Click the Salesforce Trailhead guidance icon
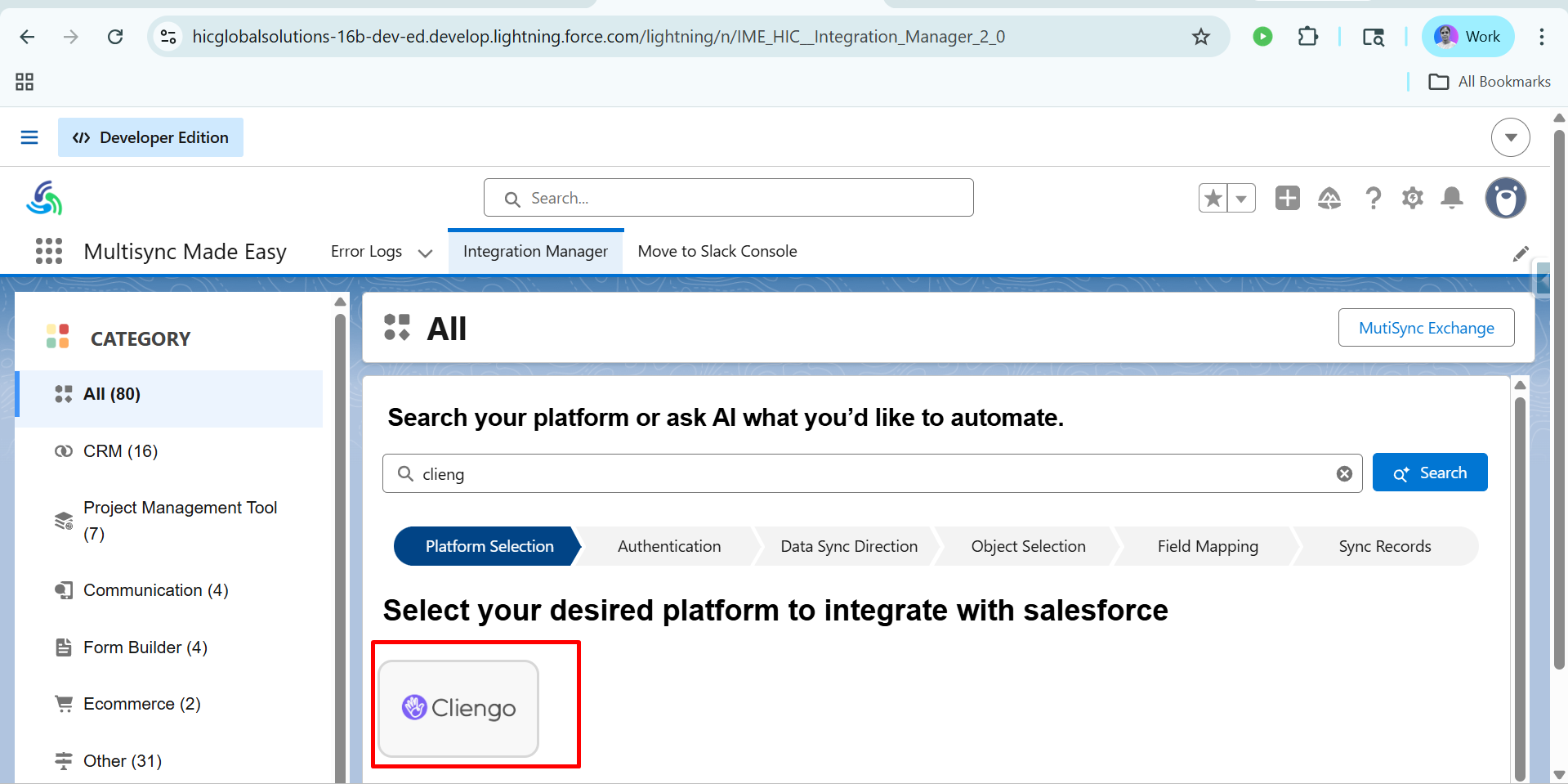This screenshot has width=1568, height=784. pos(1329,198)
